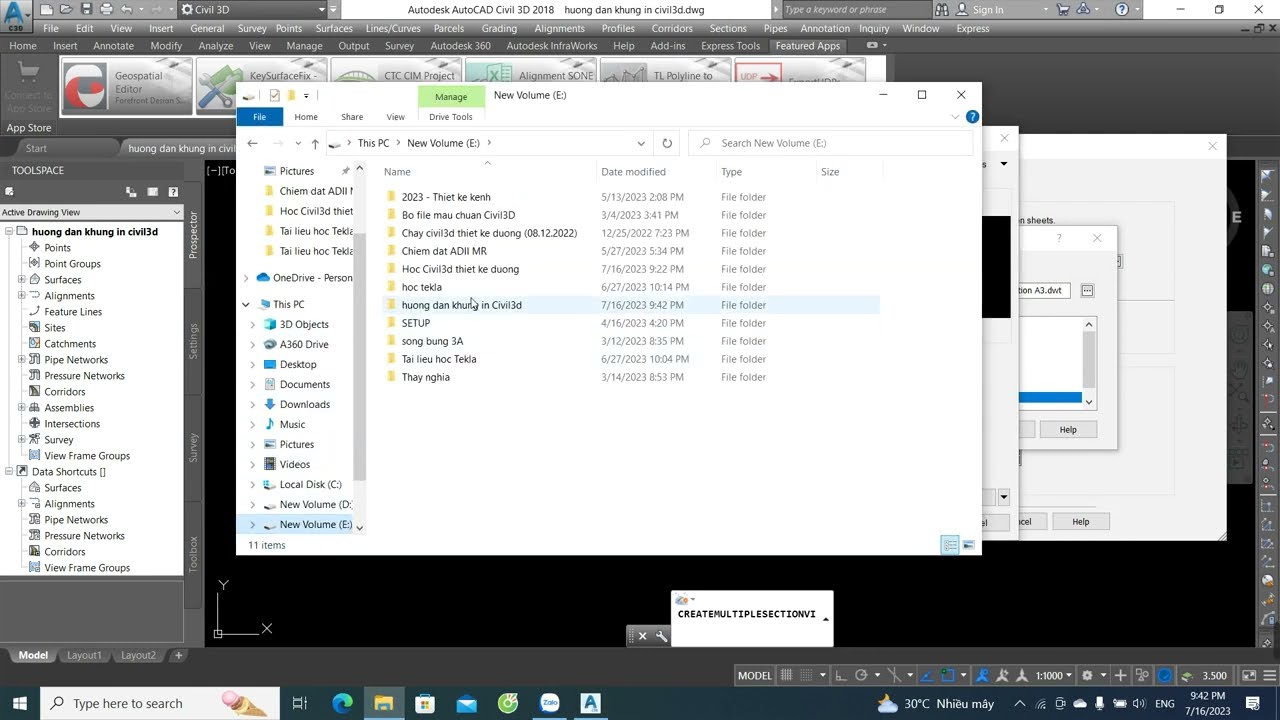This screenshot has height=720, width=1280.
Task: Click the Toolspace help question icon
Action: pos(173,192)
